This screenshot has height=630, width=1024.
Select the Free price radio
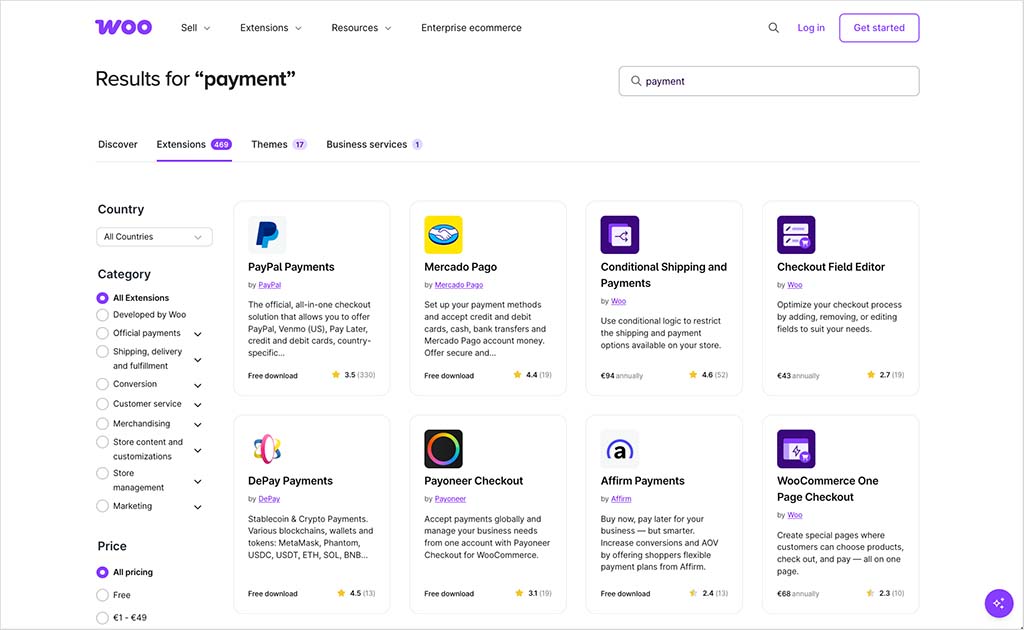[x=103, y=595]
